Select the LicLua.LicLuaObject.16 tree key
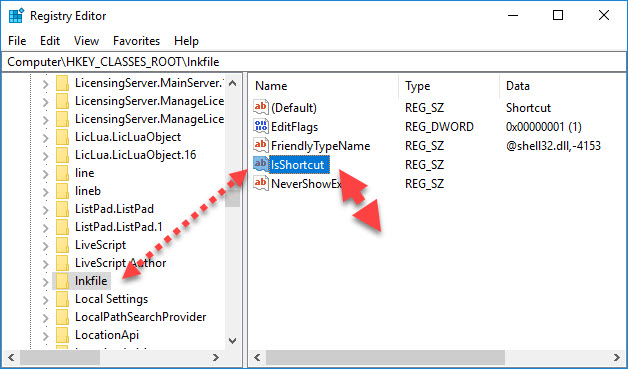Screen dimensions: 628x369 pyautogui.click(x=135, y=155)
